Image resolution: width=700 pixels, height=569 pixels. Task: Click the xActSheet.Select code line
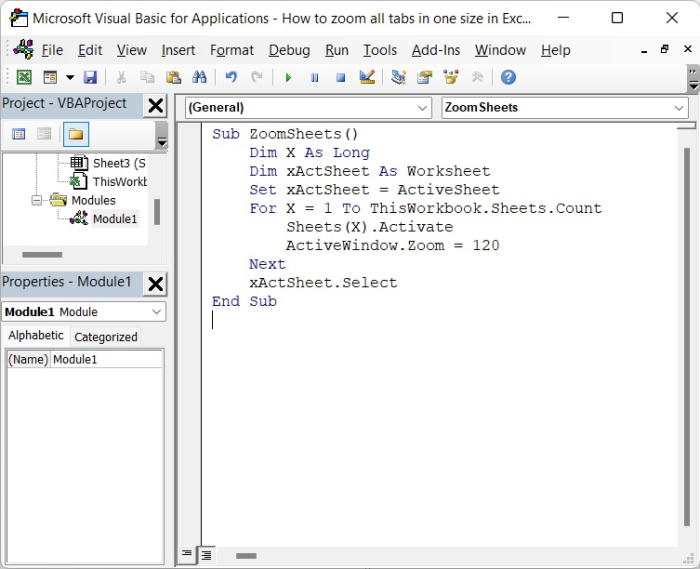(x=323, y=283)
